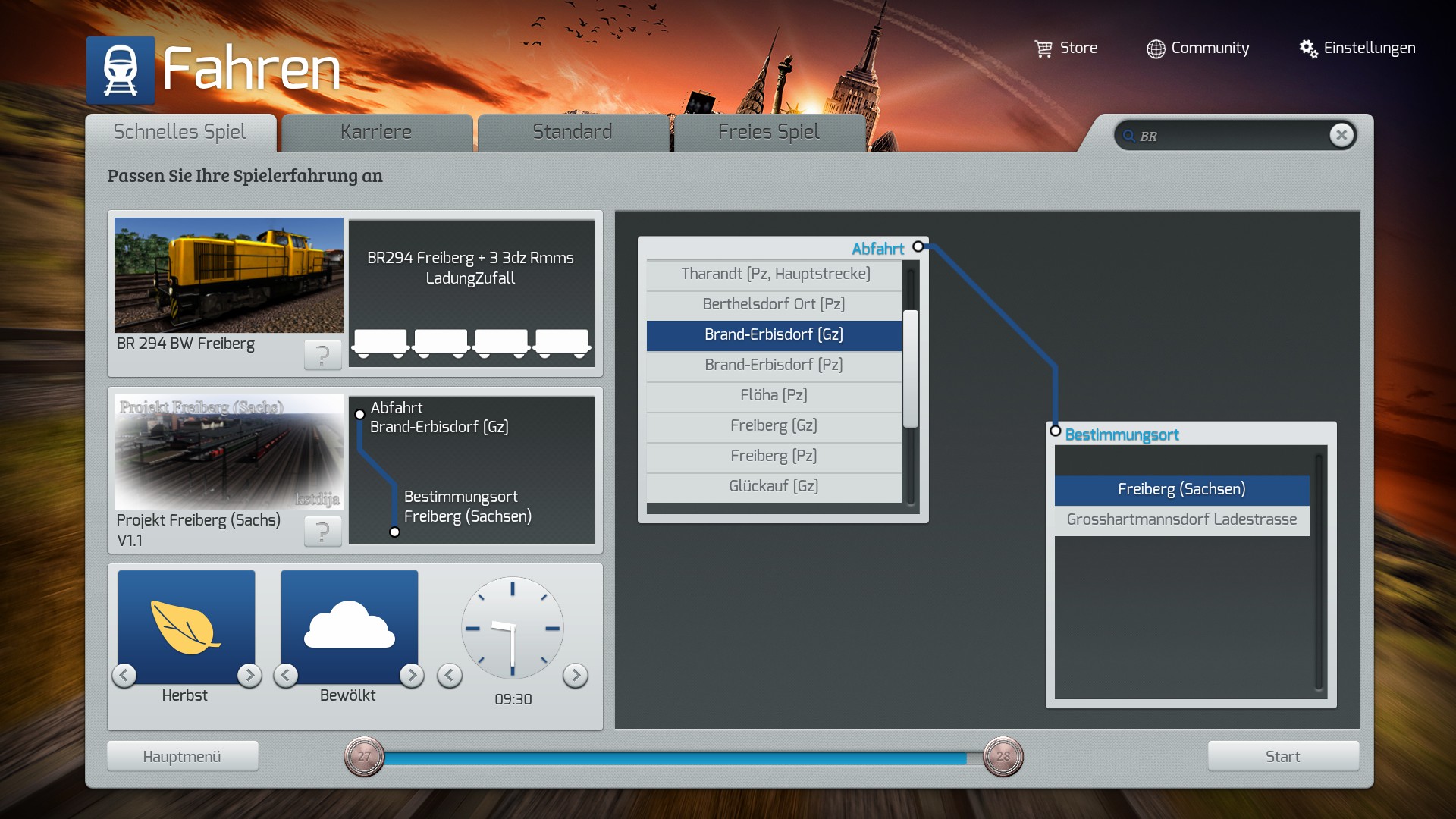Switch to previous weather with left arrow
Viewport: 1456px width, 819px height.
(x=286, y=675)
